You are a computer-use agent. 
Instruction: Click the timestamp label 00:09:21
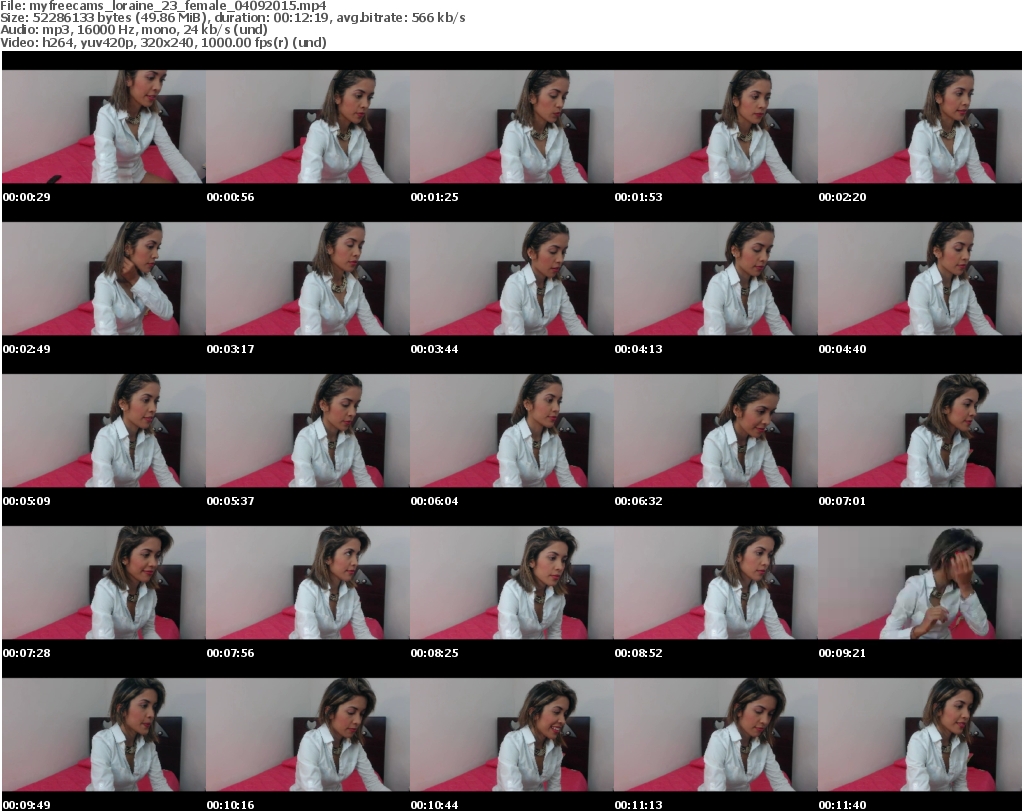pos(842,653)
